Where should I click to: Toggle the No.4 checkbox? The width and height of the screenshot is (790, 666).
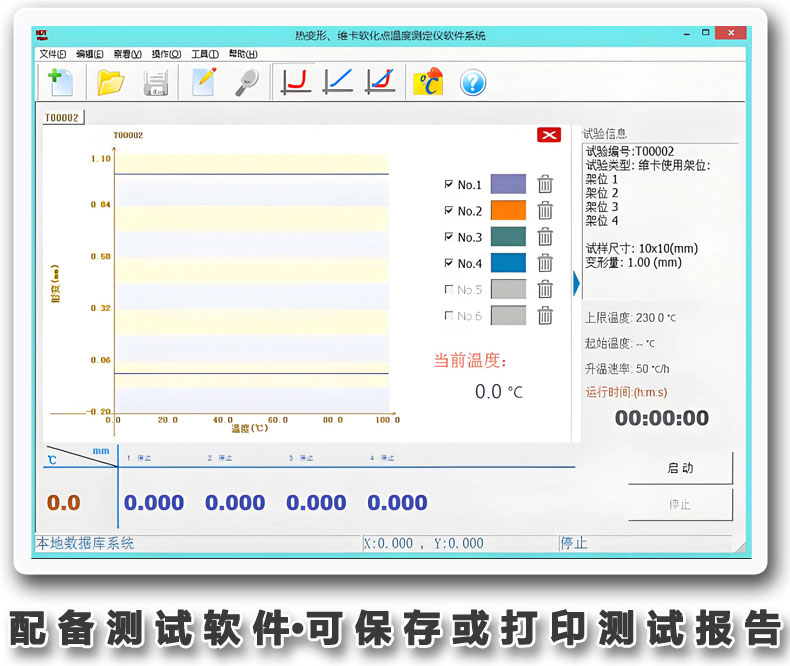click(x=448, y=262)
